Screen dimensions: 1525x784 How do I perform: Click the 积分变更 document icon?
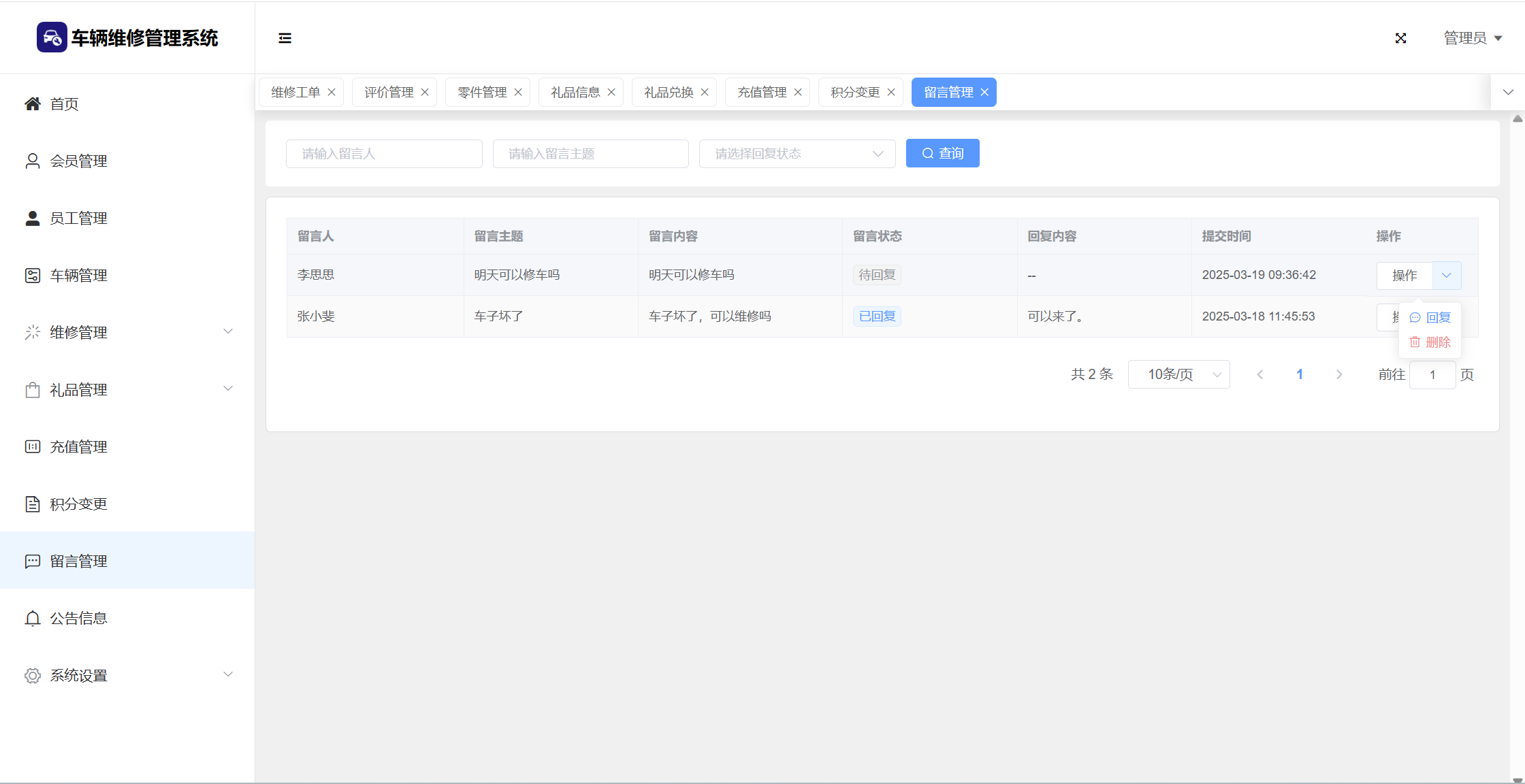tap(32, 504)
